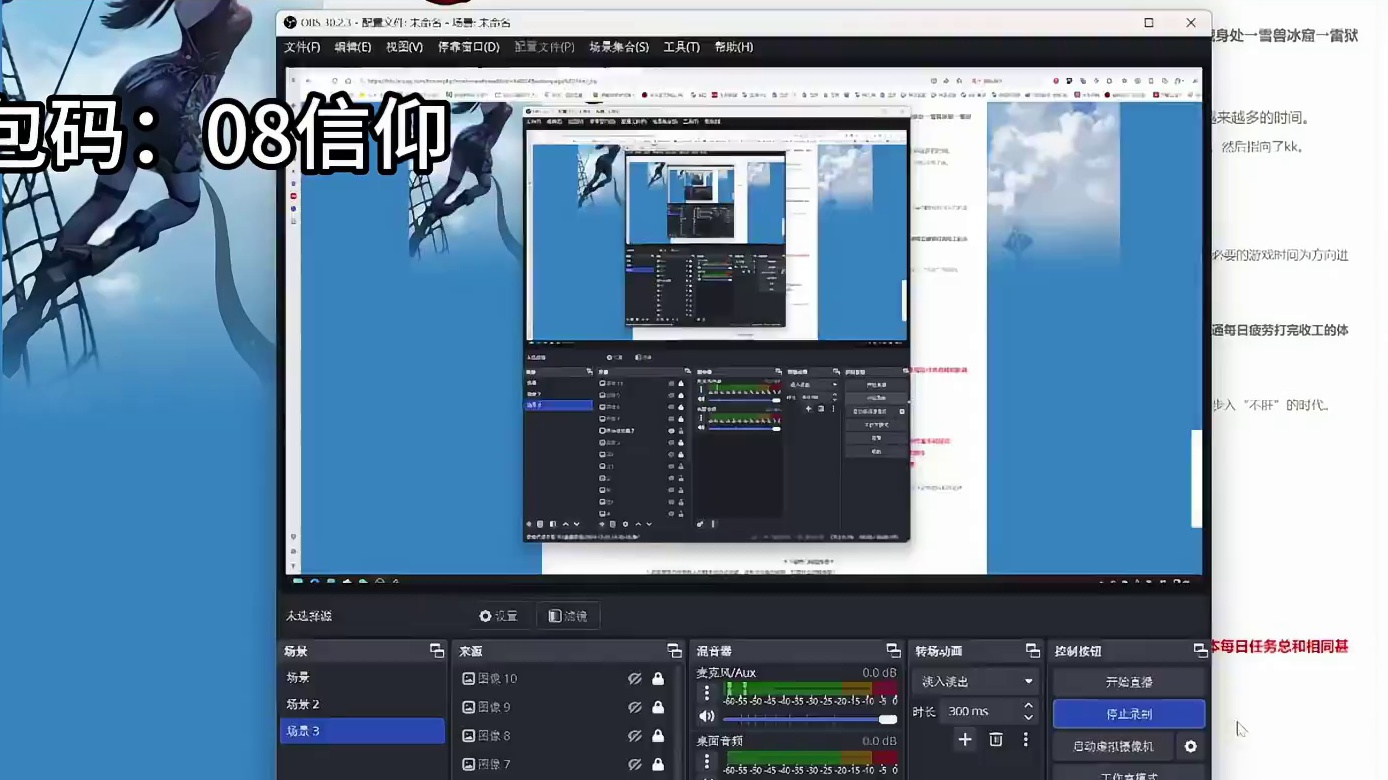Viewport: 1388px width, 780px height.
Task: Increase 时长 with the up stepper arrow
Action: tap(1029, 705)
